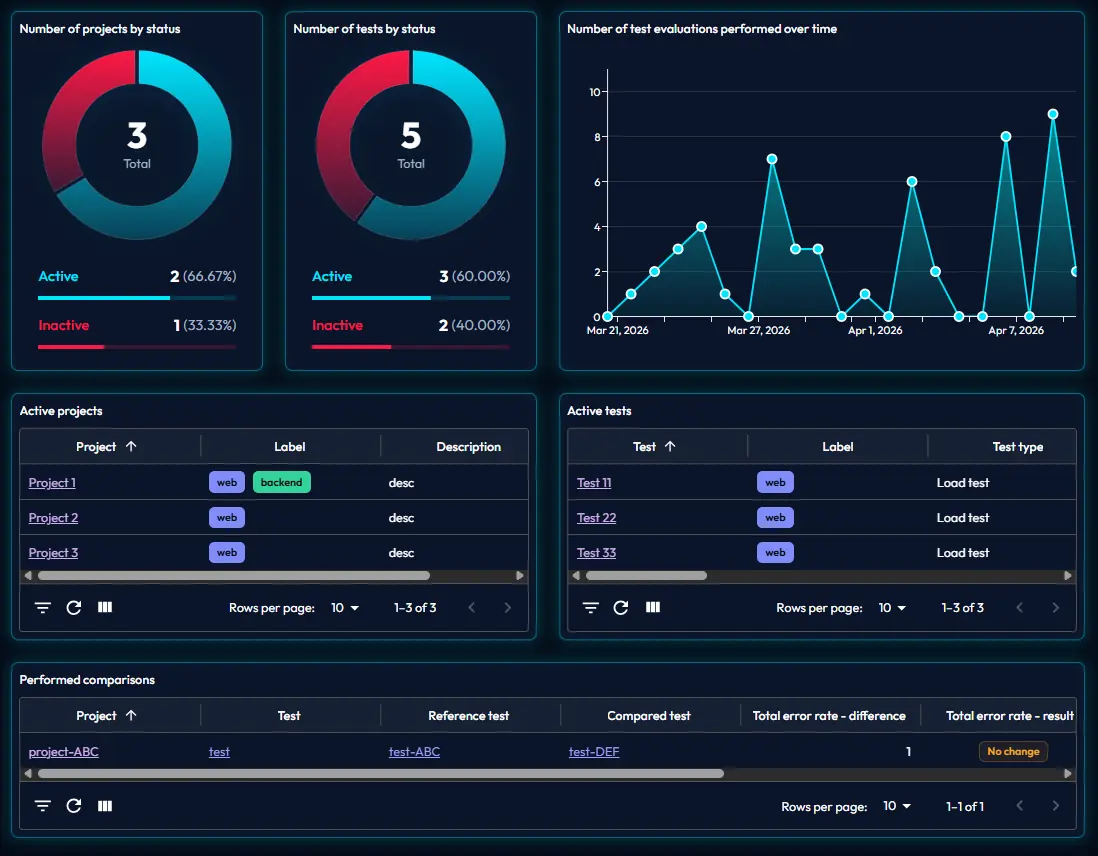1098x856 pixels.
Task: Click '1-3 of 3' text in Active projects
Action: (415, 608)
